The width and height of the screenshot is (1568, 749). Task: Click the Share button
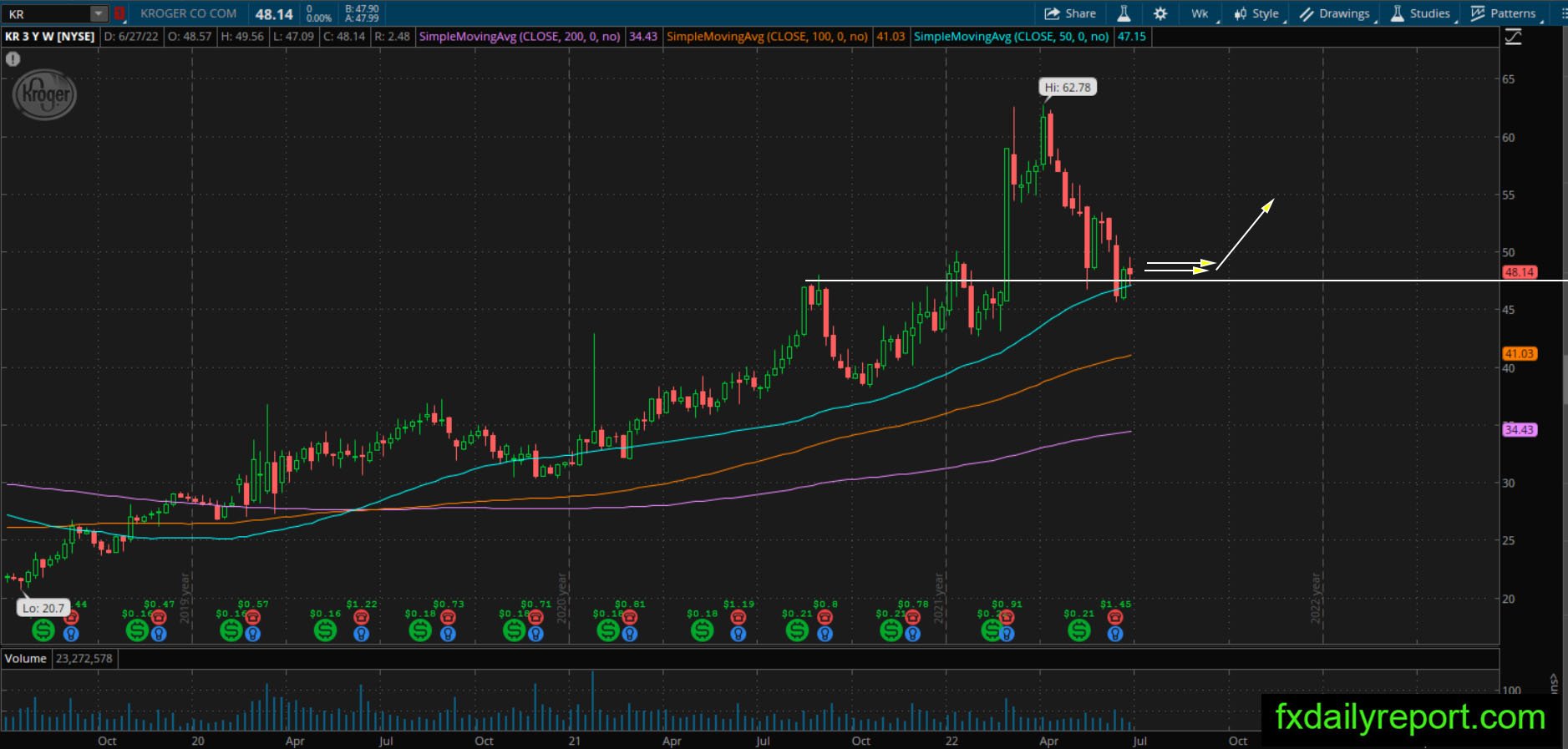point(1070,13)
